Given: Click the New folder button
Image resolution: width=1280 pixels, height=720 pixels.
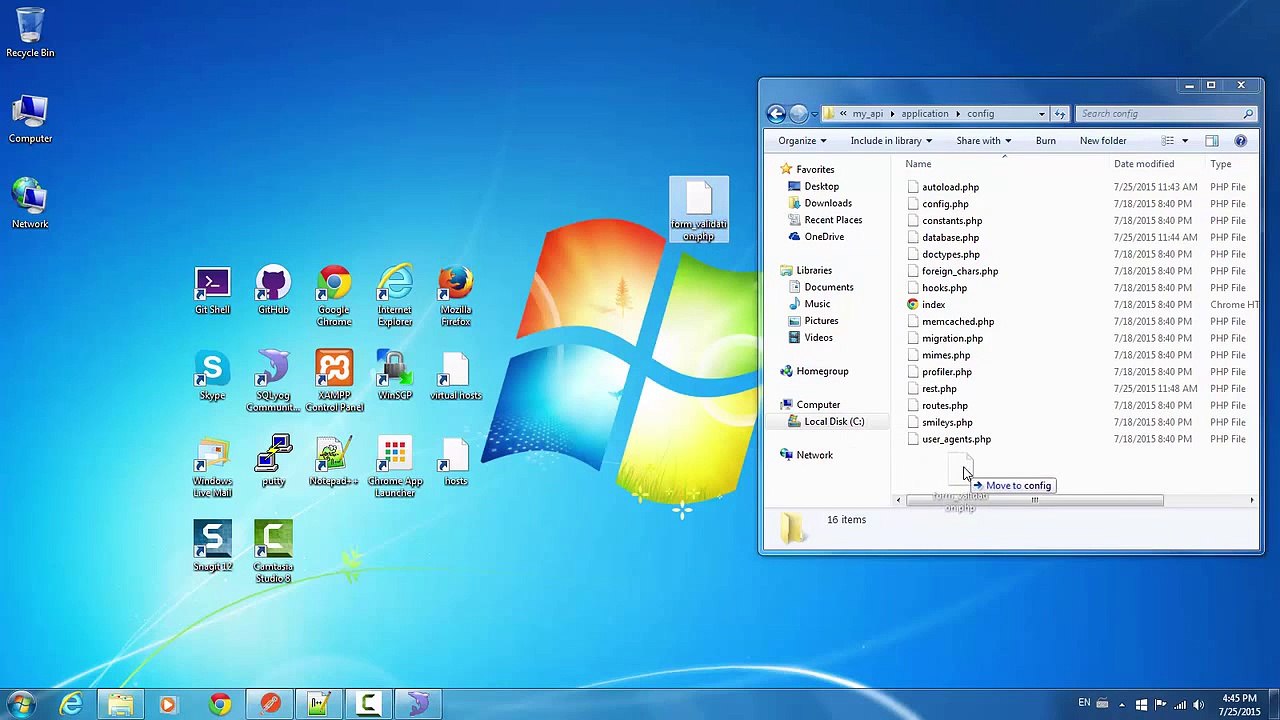Looking at the screenshot, I should [x=1103, y=141].
